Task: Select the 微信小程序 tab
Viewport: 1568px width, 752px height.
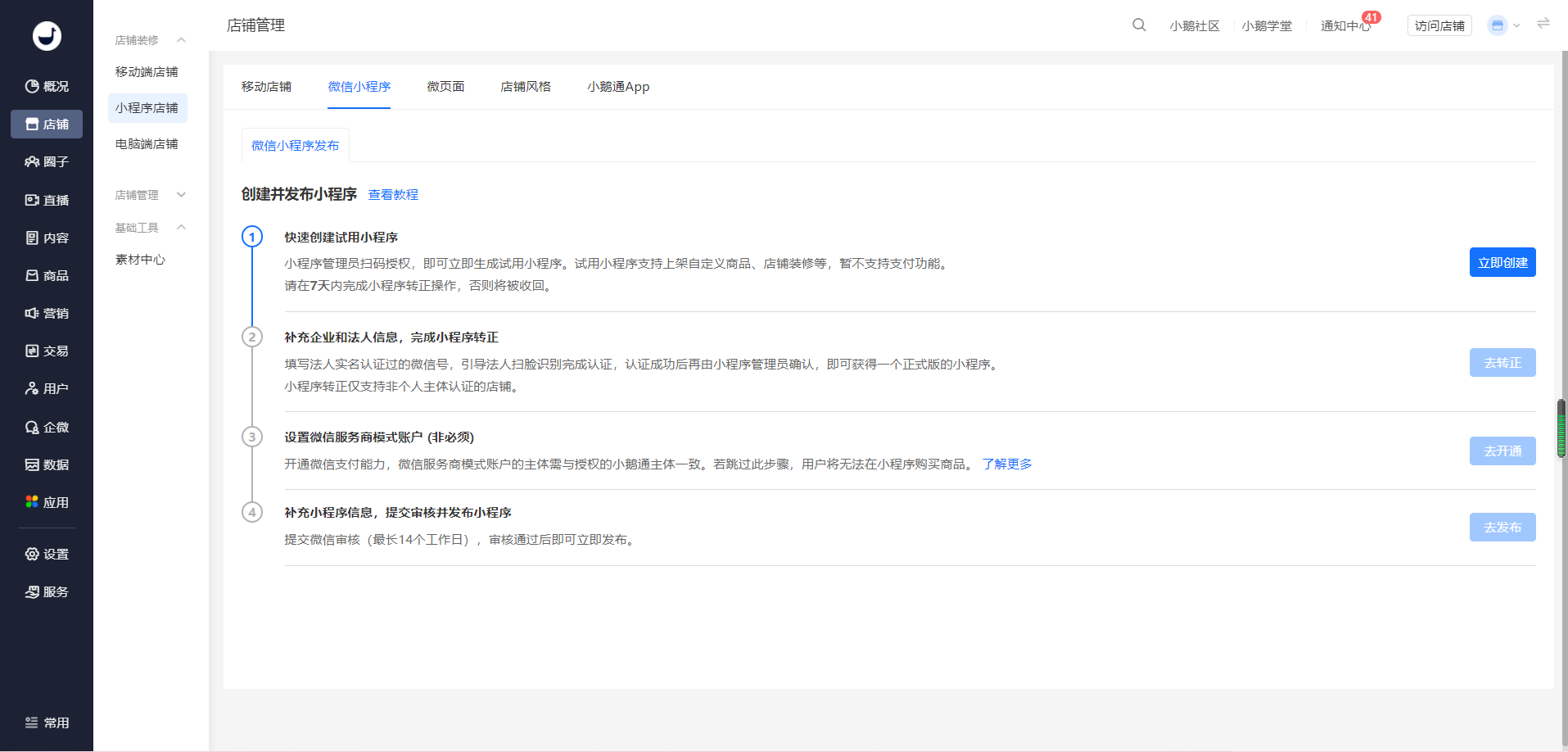Action: click(x=359, y=87)
